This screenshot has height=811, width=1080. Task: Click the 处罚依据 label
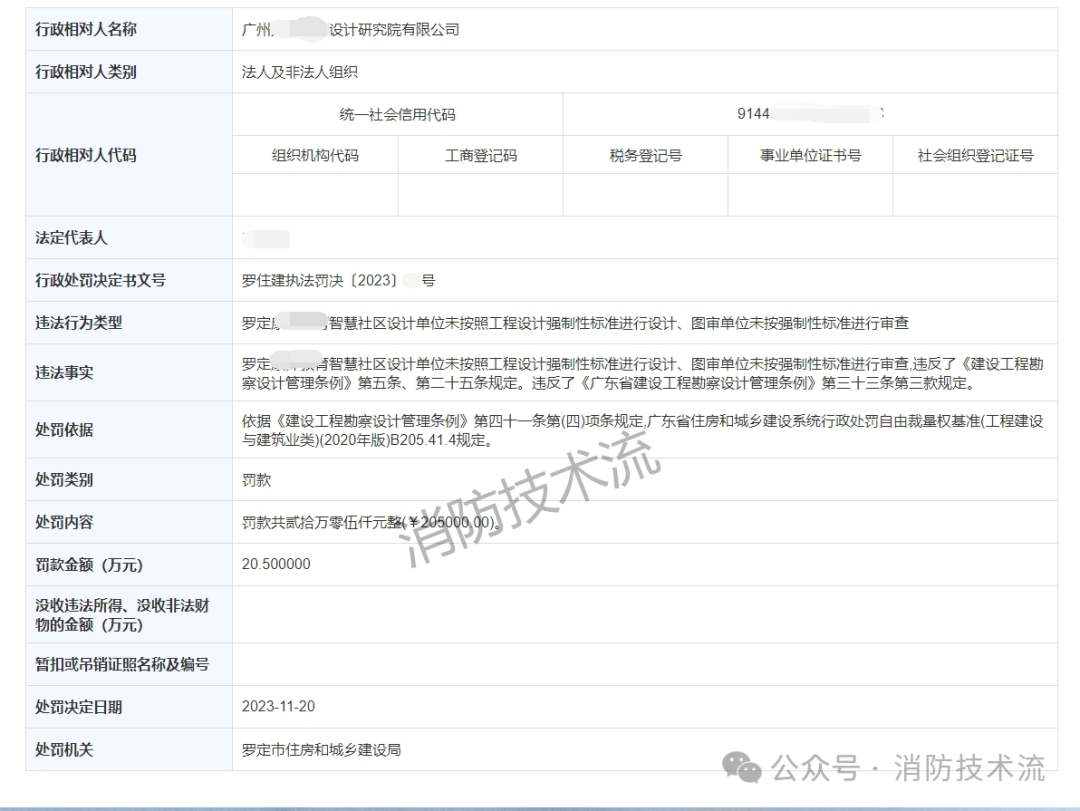click(64, 430)
